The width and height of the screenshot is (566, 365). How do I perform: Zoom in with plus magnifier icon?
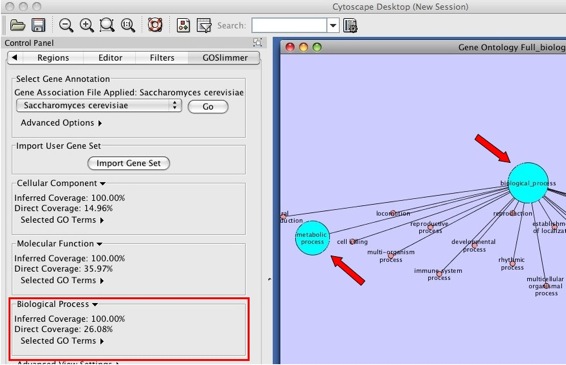87,25
